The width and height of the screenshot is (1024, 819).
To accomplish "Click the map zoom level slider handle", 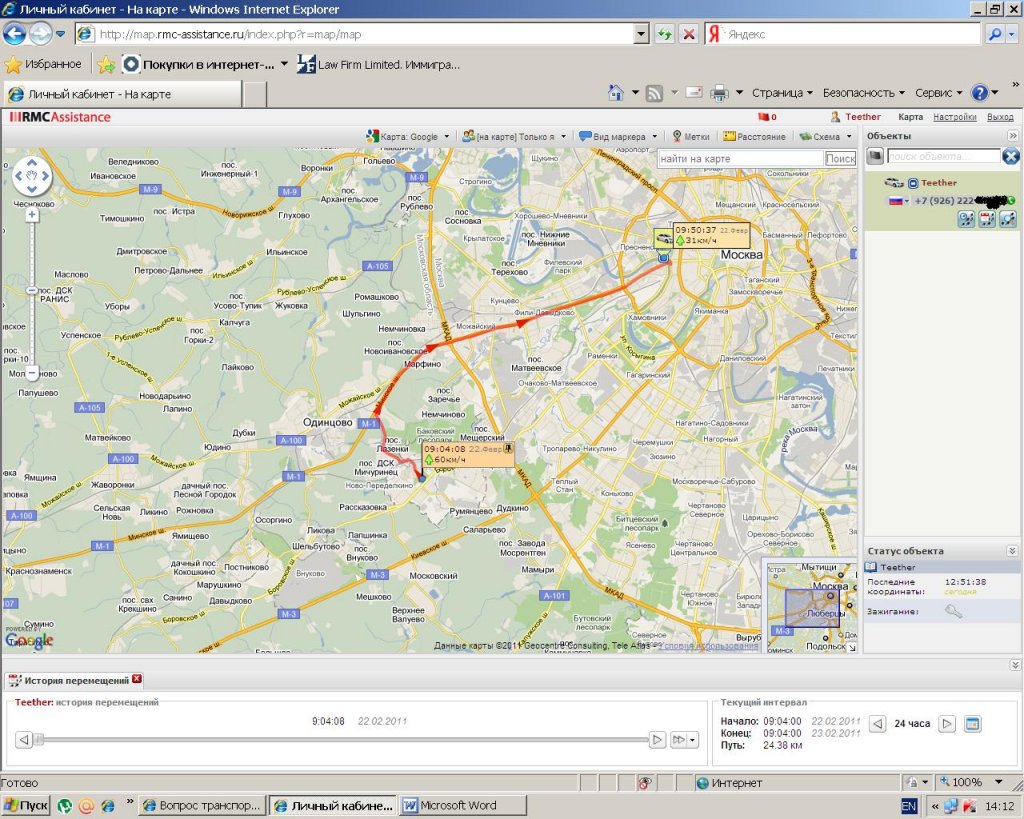I will (x=32, y=290).
